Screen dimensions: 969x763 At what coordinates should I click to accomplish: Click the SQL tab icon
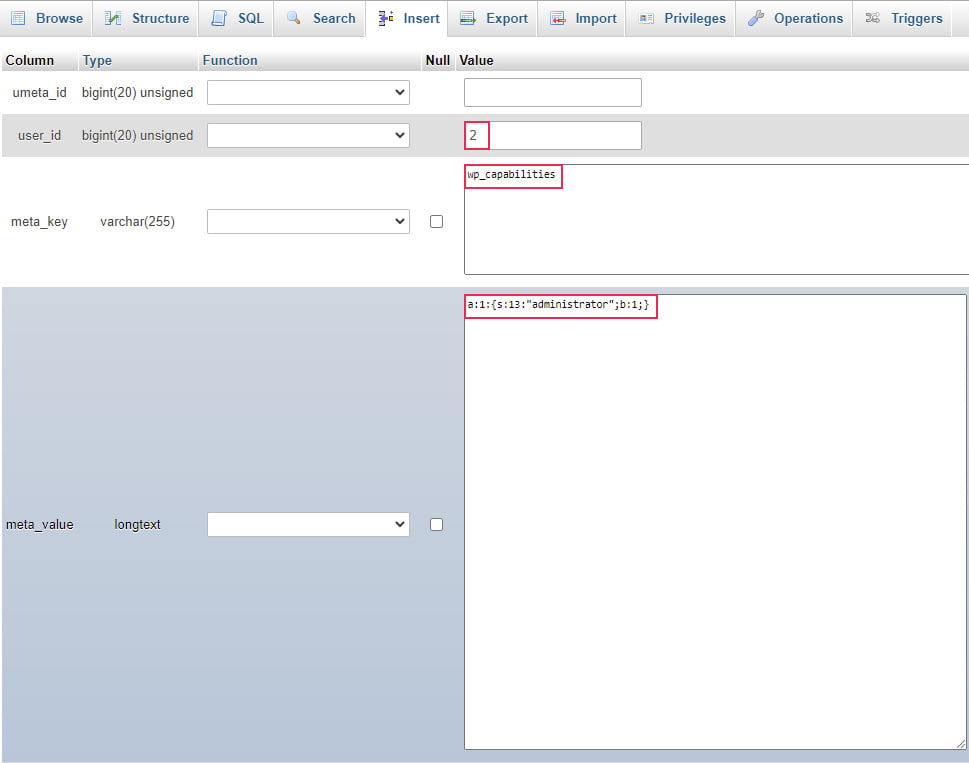219,18
